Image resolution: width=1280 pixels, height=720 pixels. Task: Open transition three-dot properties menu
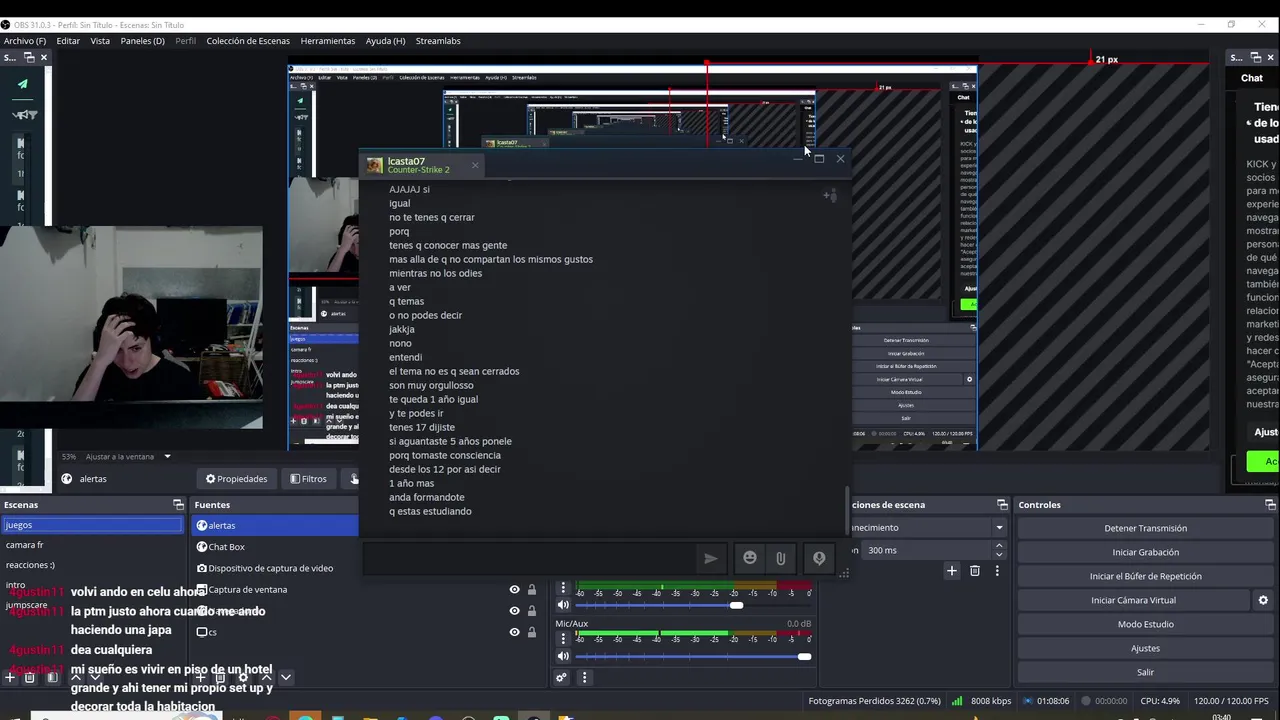(997, 571)
